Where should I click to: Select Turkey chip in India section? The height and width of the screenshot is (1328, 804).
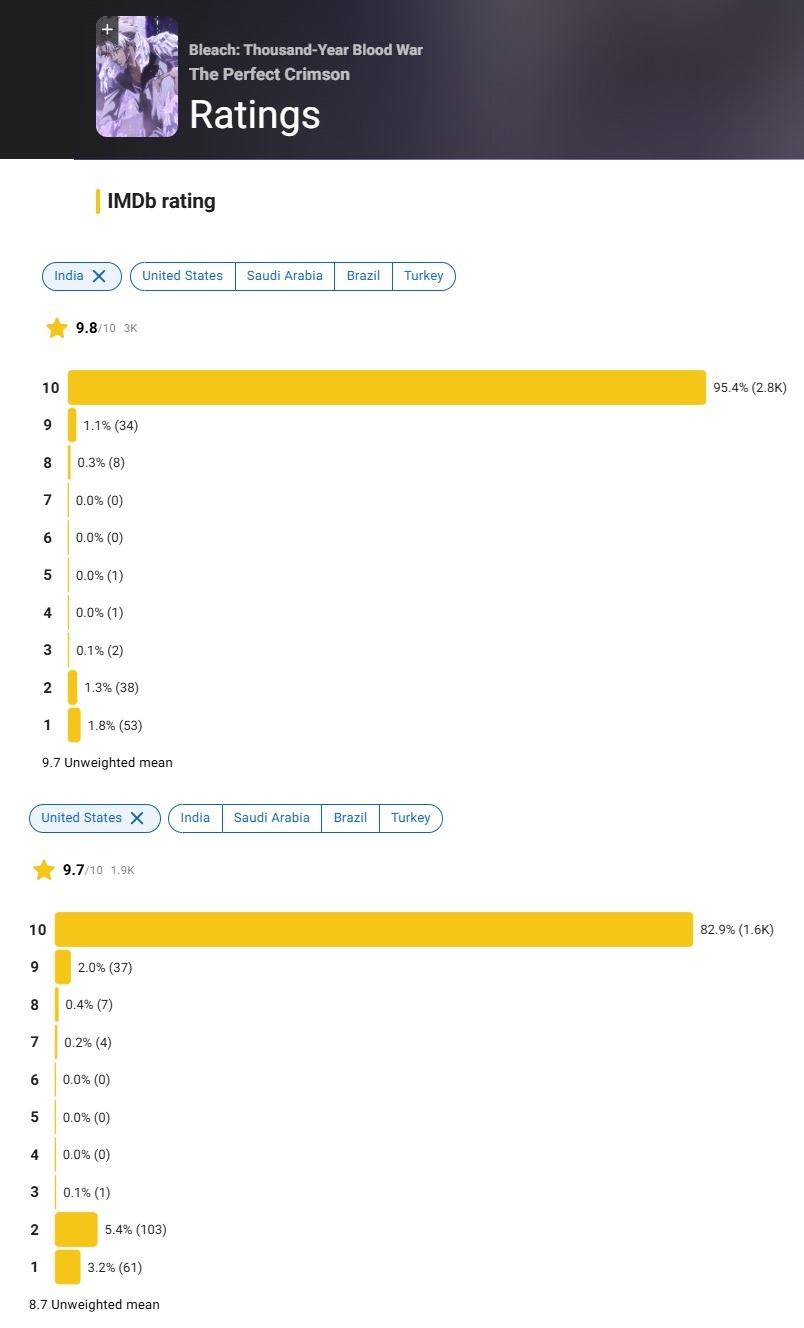tap(424, 276)
